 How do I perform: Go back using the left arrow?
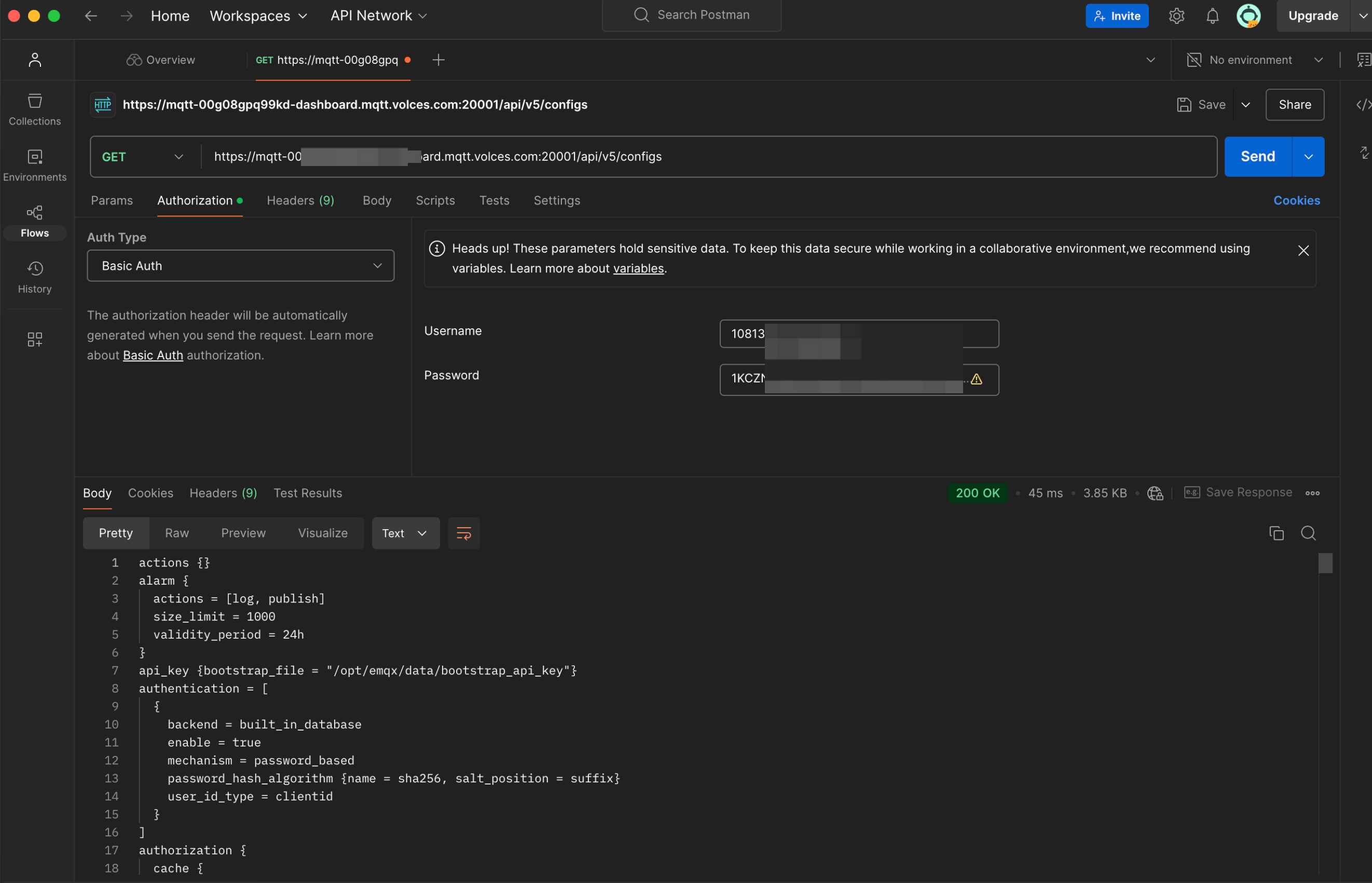pos(91,16)
